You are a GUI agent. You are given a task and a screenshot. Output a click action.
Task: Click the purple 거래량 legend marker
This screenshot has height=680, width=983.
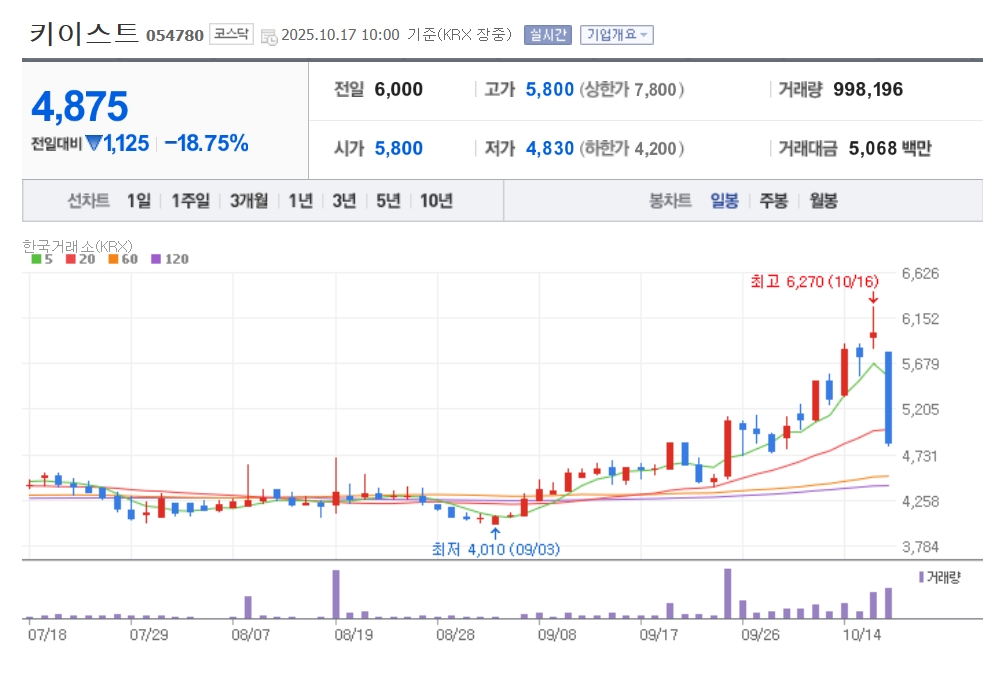(920, 577)
